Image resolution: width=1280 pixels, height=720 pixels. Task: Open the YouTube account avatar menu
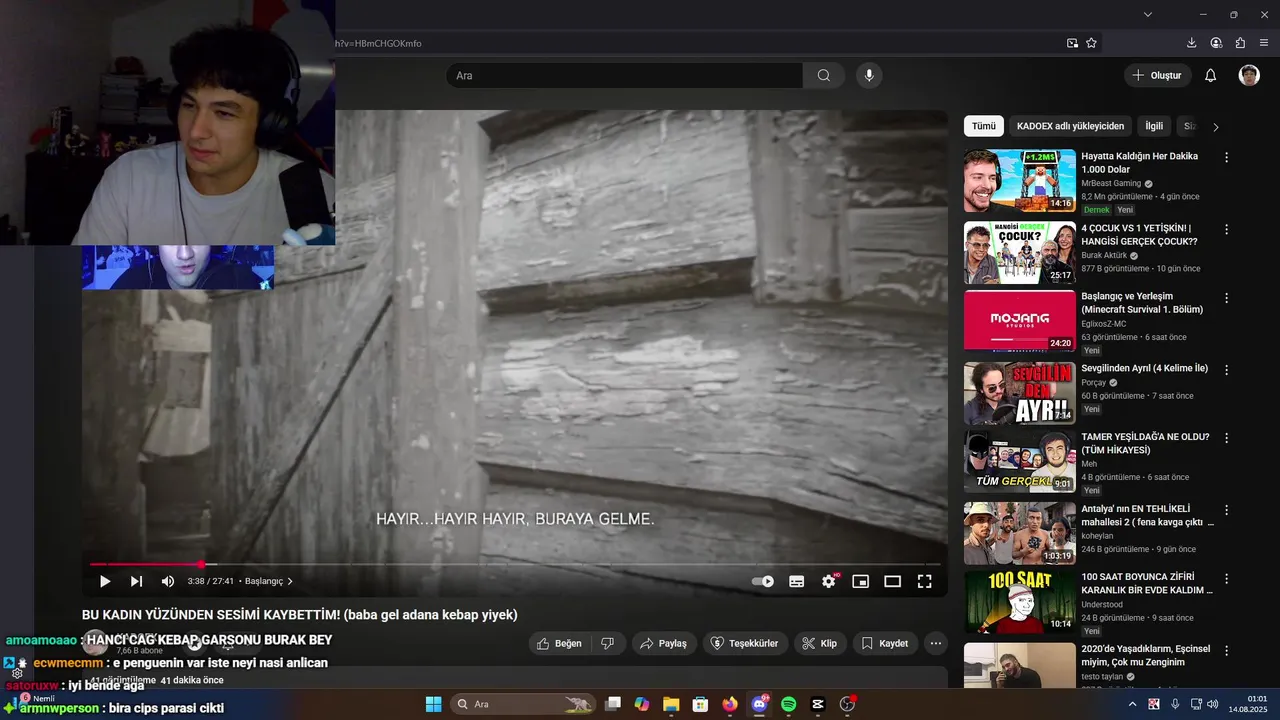tap(1249, 75)
